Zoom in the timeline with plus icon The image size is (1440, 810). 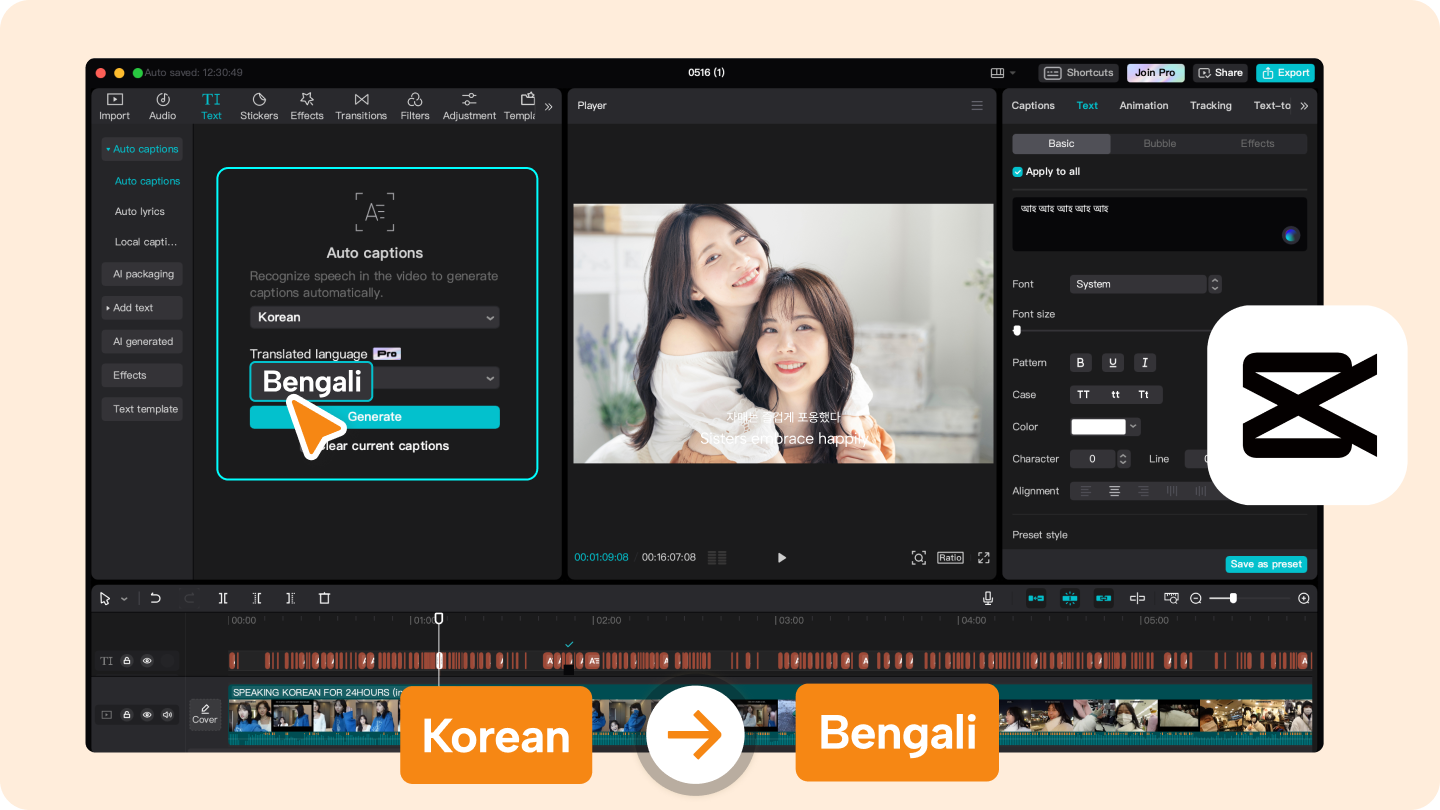[1303, 598]
